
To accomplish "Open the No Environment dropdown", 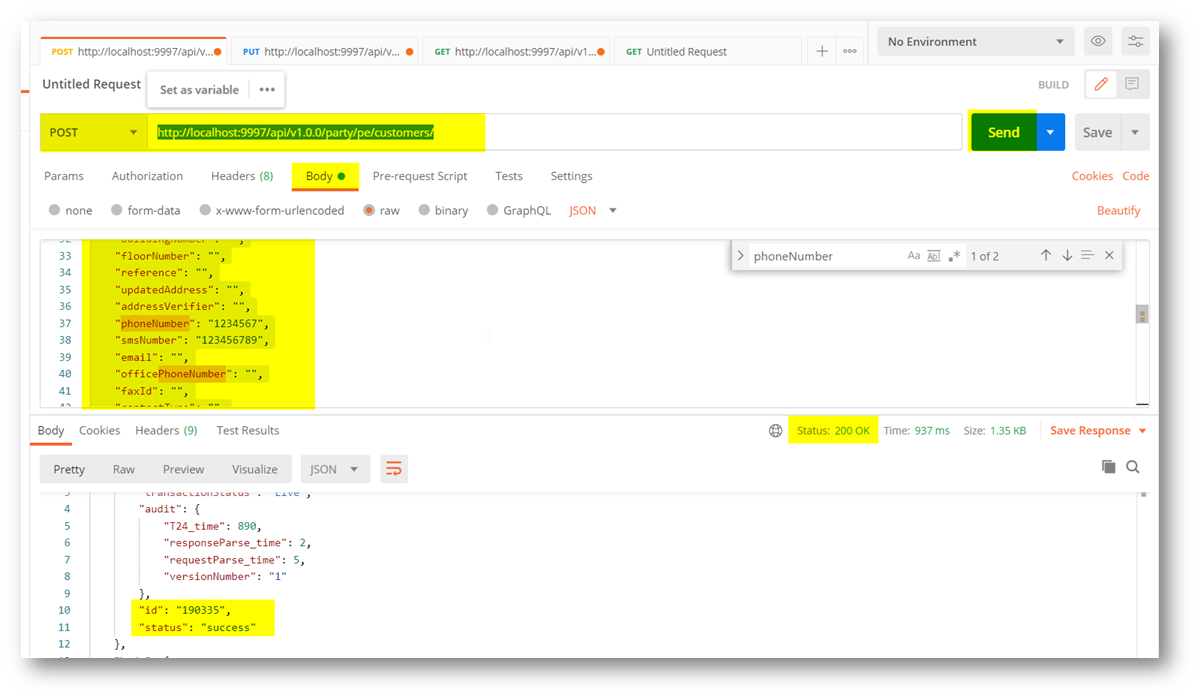I will pos(974,42).
